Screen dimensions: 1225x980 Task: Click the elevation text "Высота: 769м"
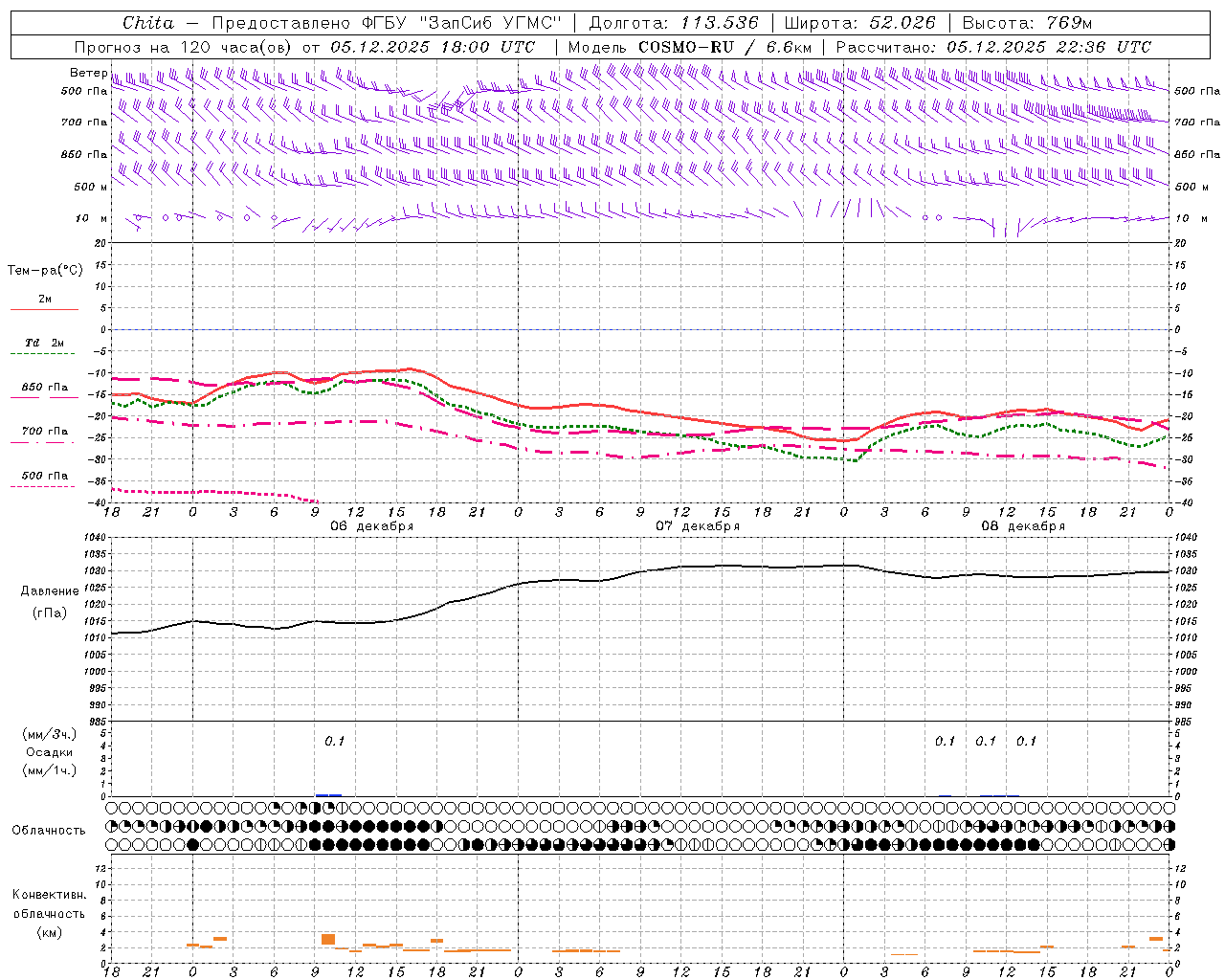(1027, 22)
